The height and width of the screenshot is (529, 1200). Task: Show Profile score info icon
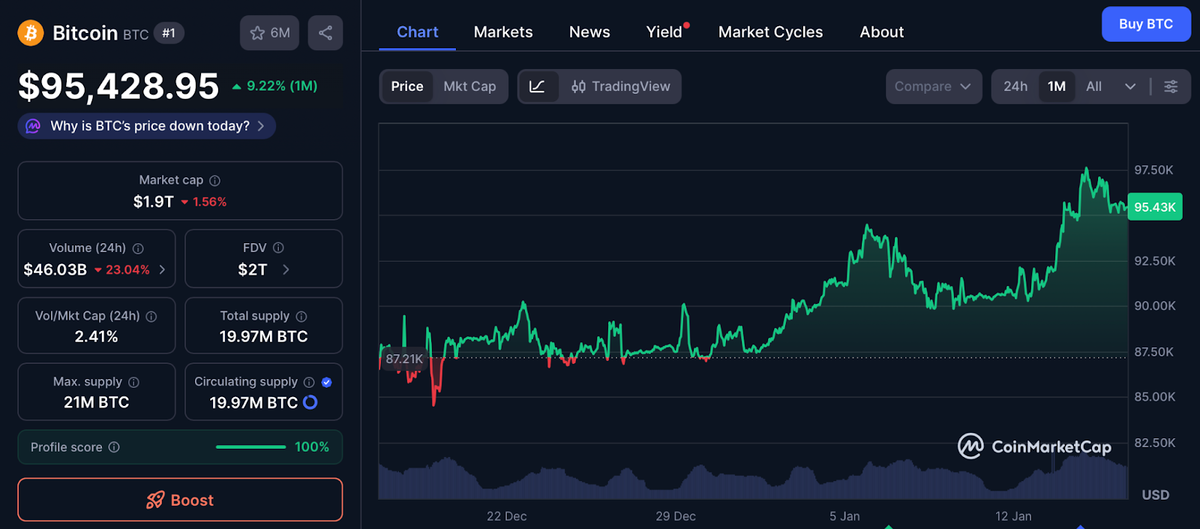[x=114, y=448]
